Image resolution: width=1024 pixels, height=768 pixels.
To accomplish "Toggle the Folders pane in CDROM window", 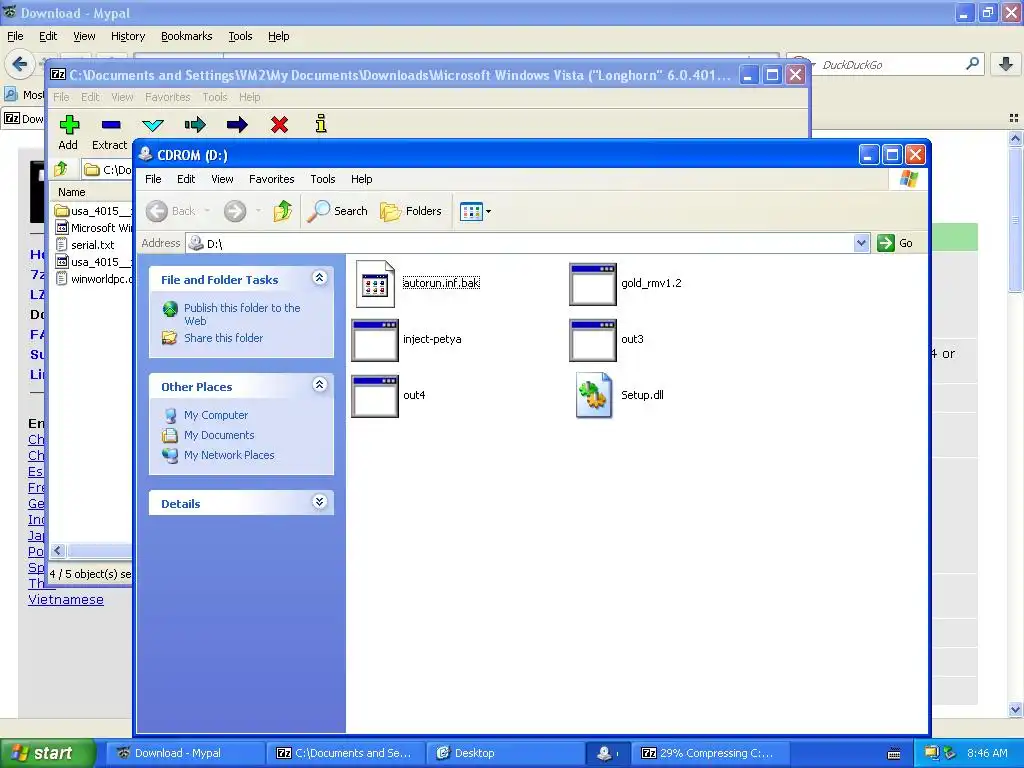I will (411, 211).
